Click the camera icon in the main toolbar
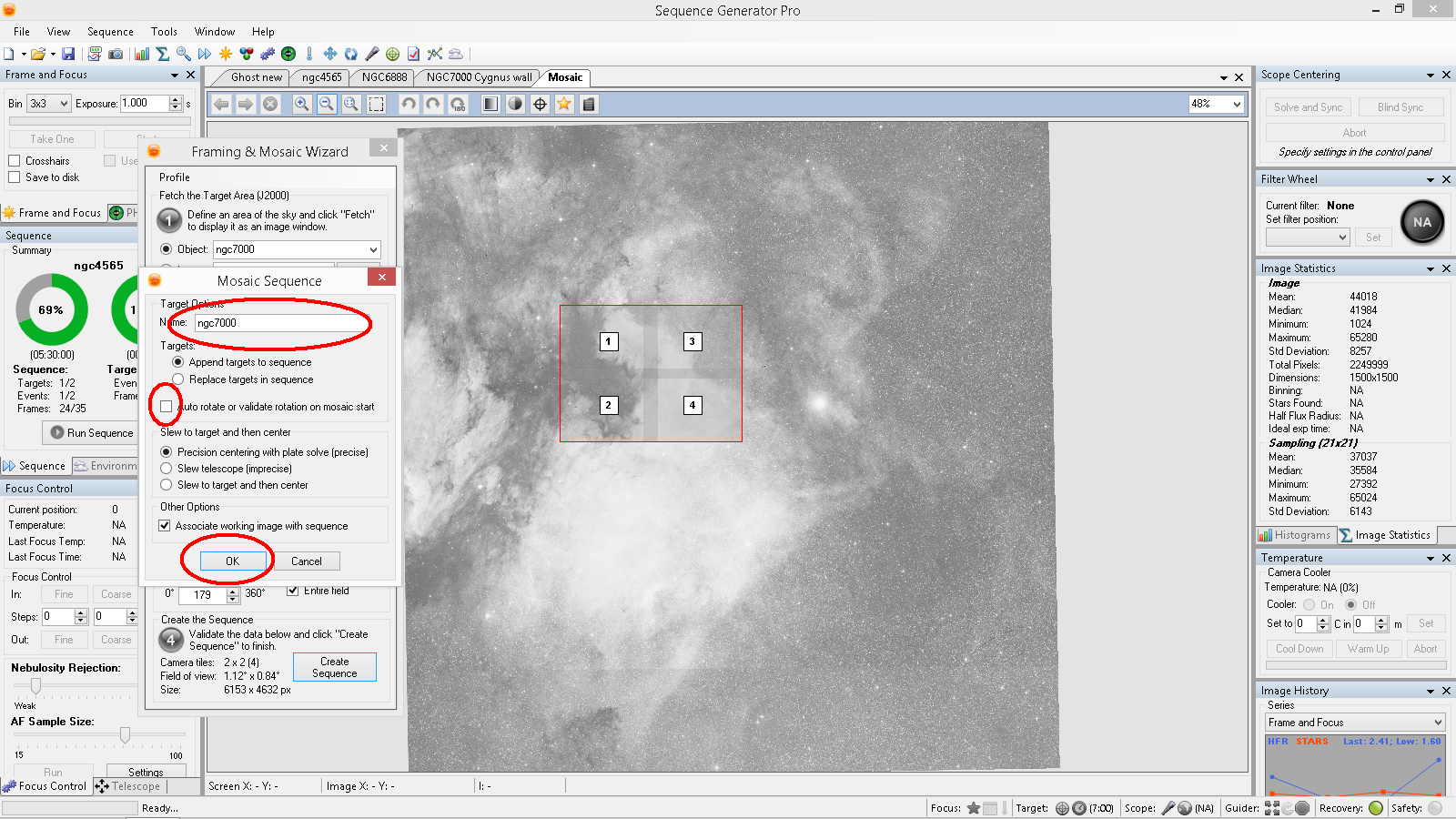This screenshot has height=819, width=1456. (x=116, y=54)
